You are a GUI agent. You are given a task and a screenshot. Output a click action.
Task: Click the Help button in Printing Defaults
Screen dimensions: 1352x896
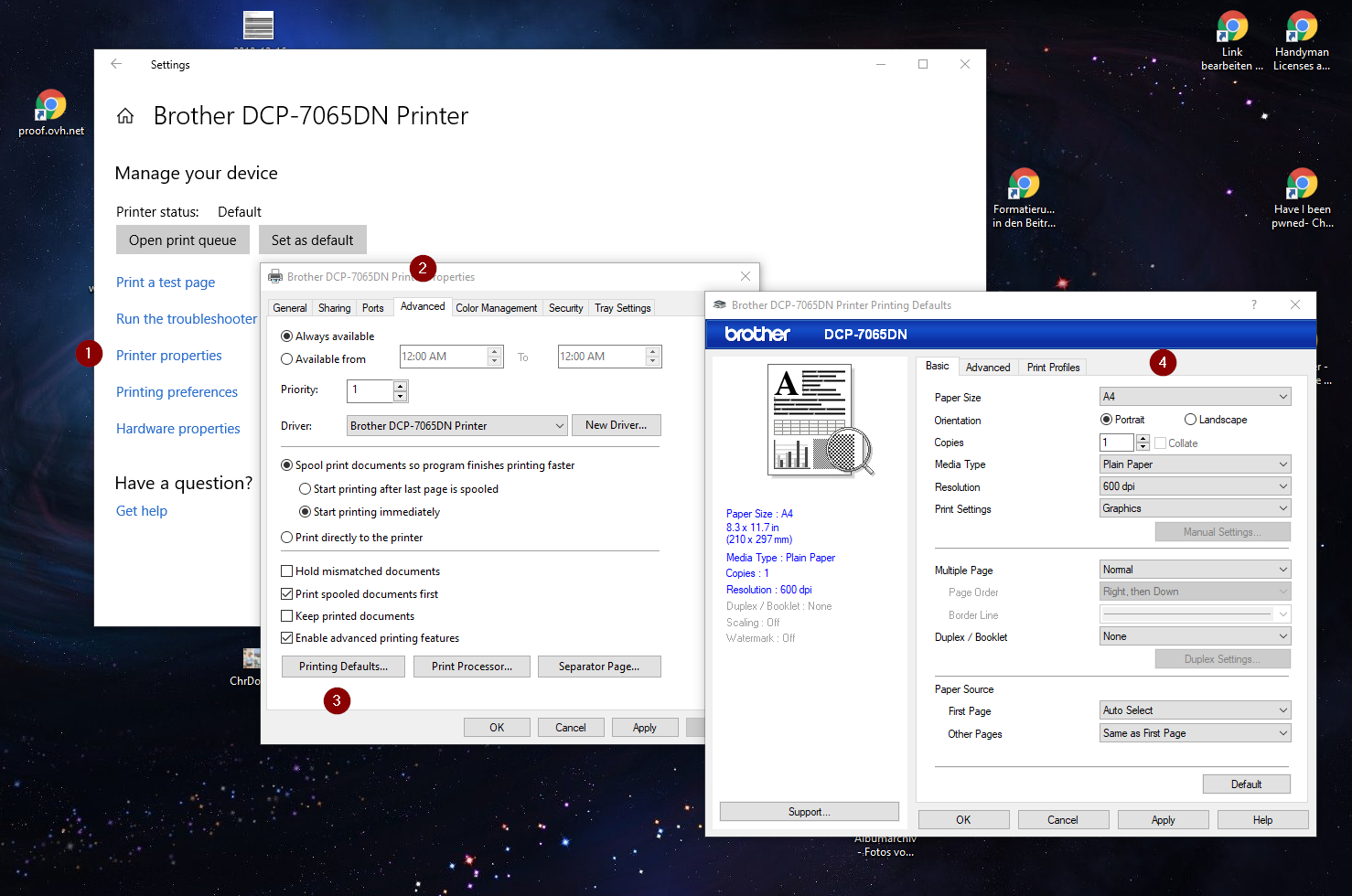[x=1262, y=820]
